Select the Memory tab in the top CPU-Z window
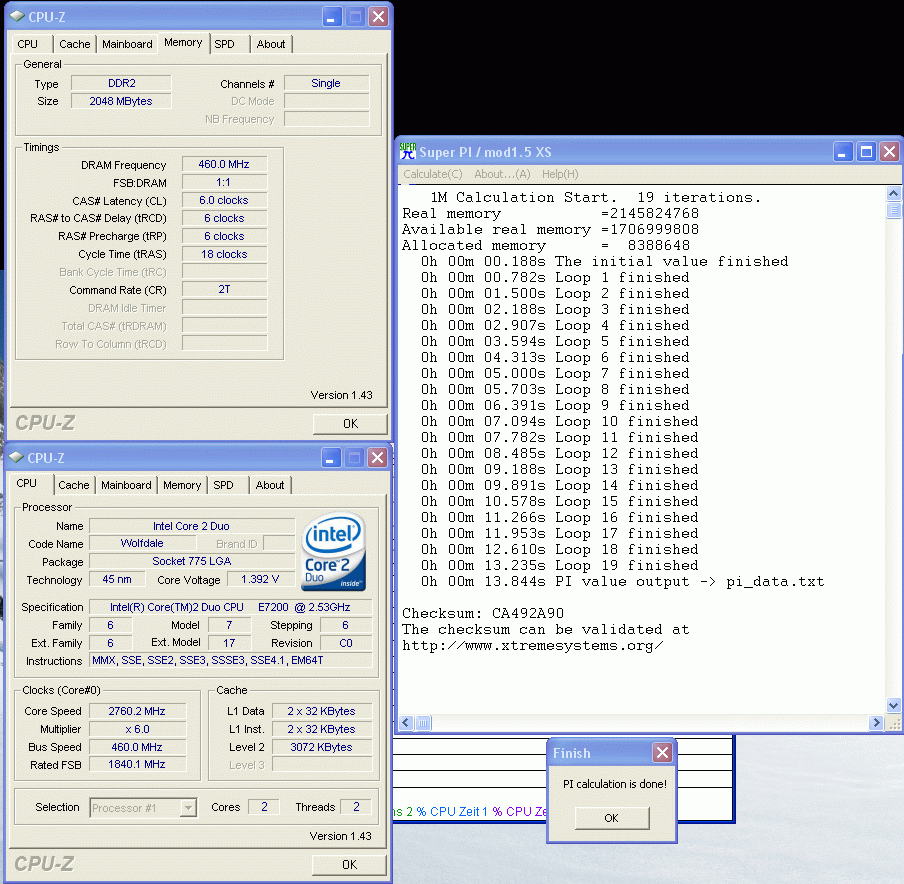Viewport: 904px width, 884px height. 183,43
